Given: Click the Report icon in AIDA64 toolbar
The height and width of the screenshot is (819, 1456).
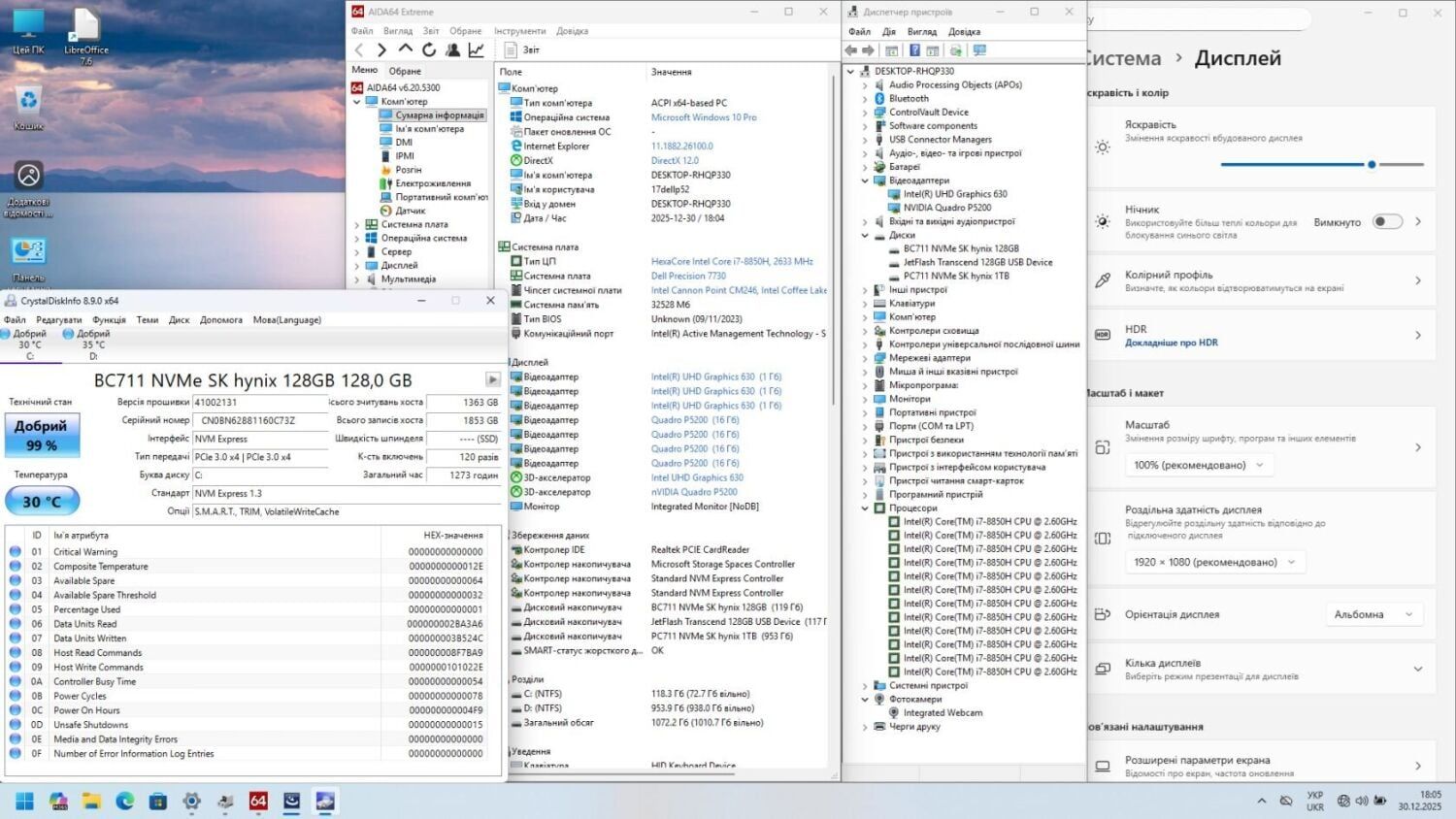Looking at the screenshot, I should tap(512, 49).
